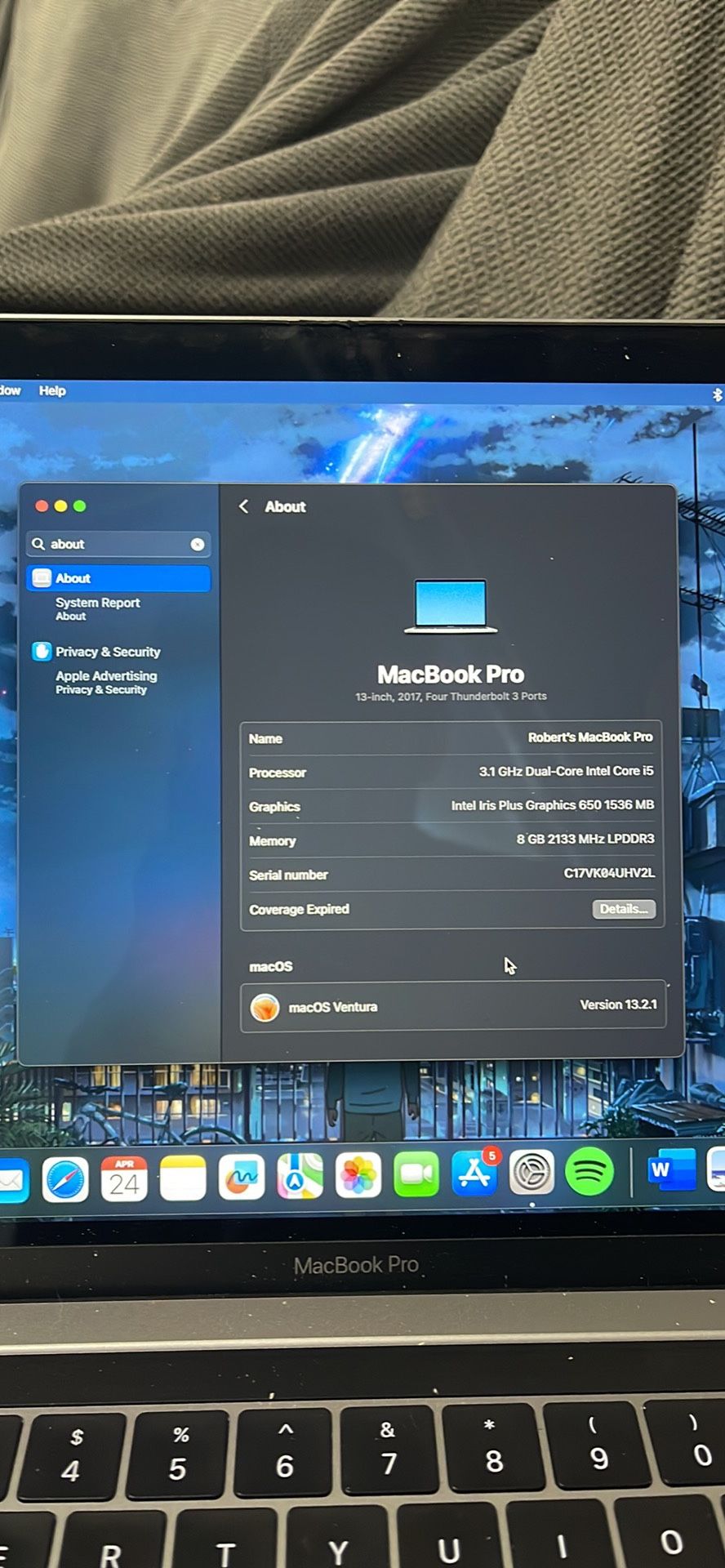Open Safari from the Dock

point(65,1179)
